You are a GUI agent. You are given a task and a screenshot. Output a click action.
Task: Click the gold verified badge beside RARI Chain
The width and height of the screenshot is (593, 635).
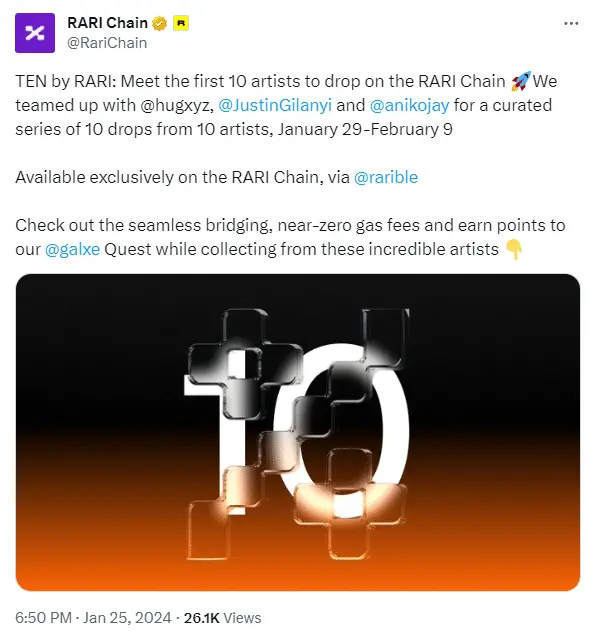(159, 23)
